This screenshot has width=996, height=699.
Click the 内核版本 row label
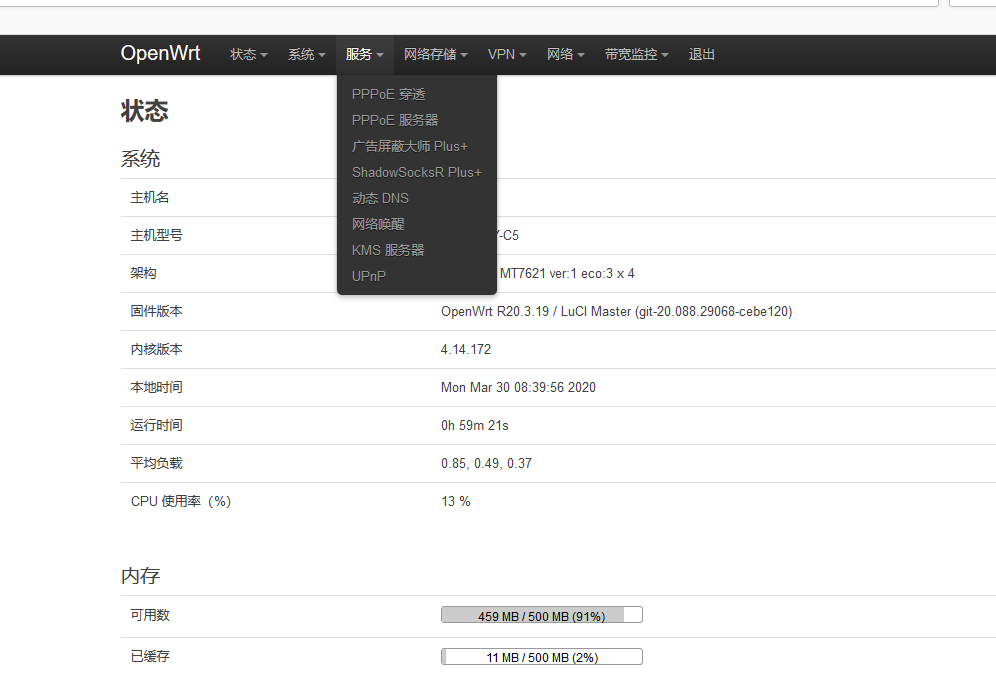pyautogui.click(x=156, y=350)
